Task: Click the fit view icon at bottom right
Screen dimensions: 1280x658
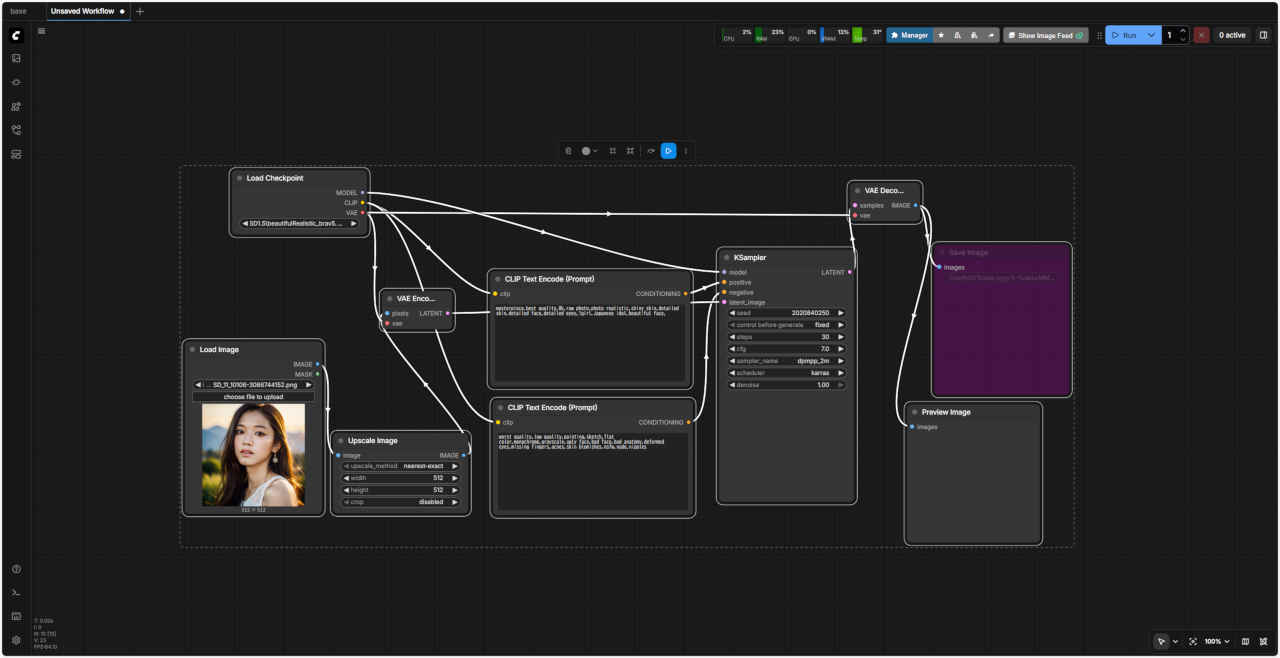Action: [1193, 641]
